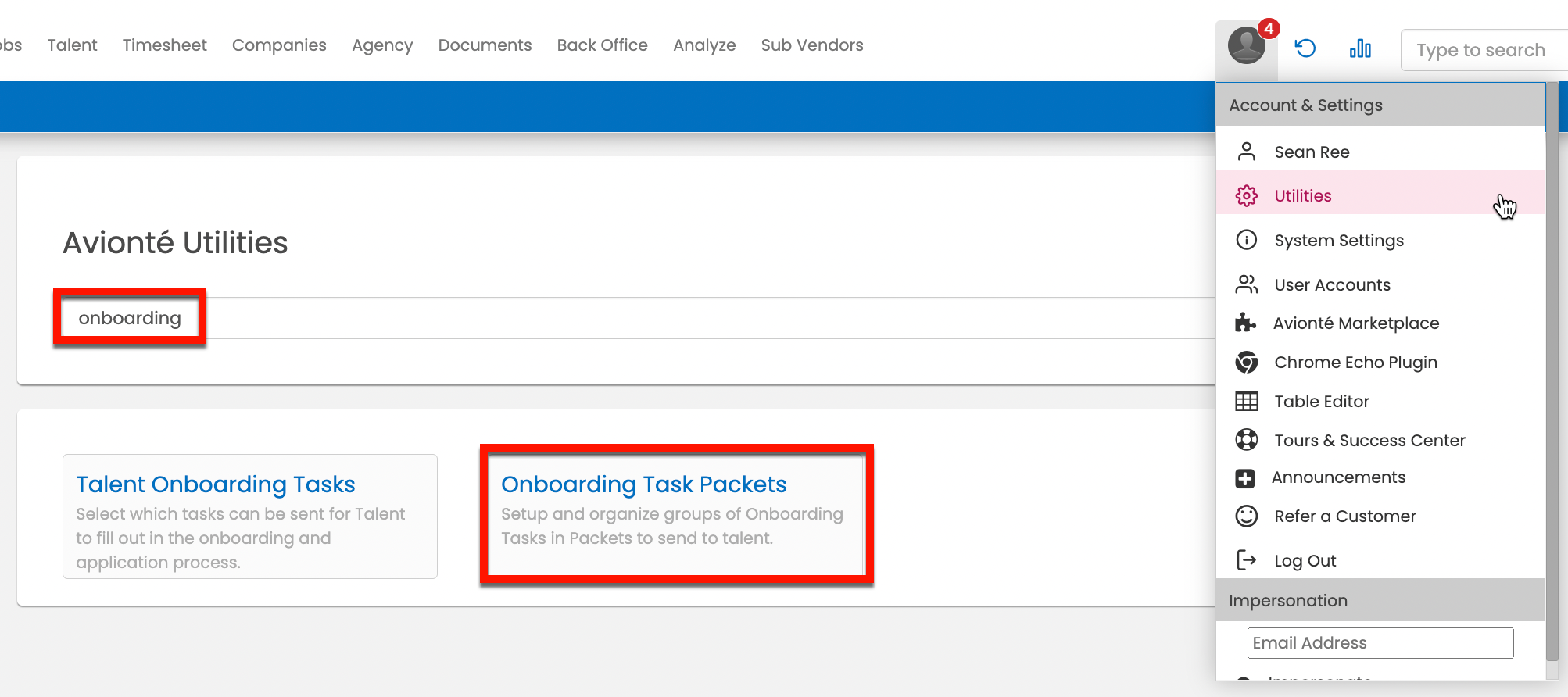The width and height of the screenshot is (1568, 697).
Task: Click the table grid icon
Action: 1246,401
